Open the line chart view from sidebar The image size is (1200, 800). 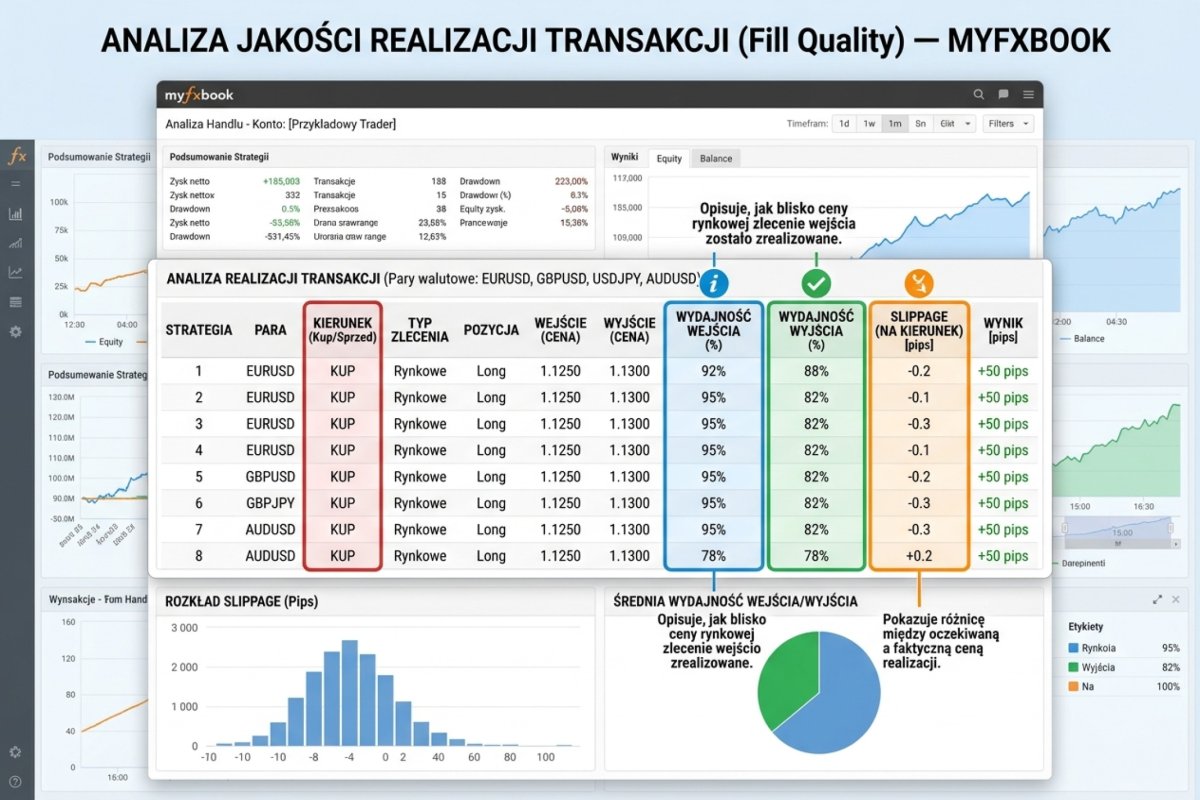tap(17, 270)
